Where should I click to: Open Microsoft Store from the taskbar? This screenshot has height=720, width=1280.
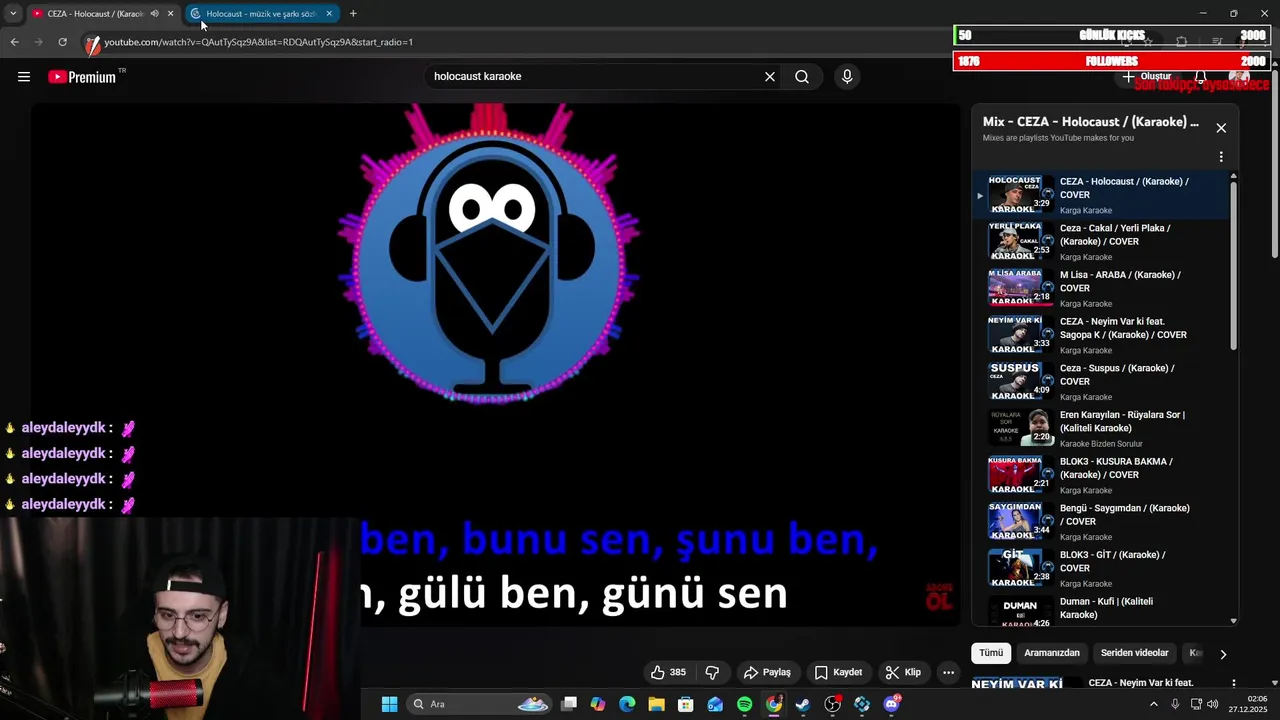point(686,704)
